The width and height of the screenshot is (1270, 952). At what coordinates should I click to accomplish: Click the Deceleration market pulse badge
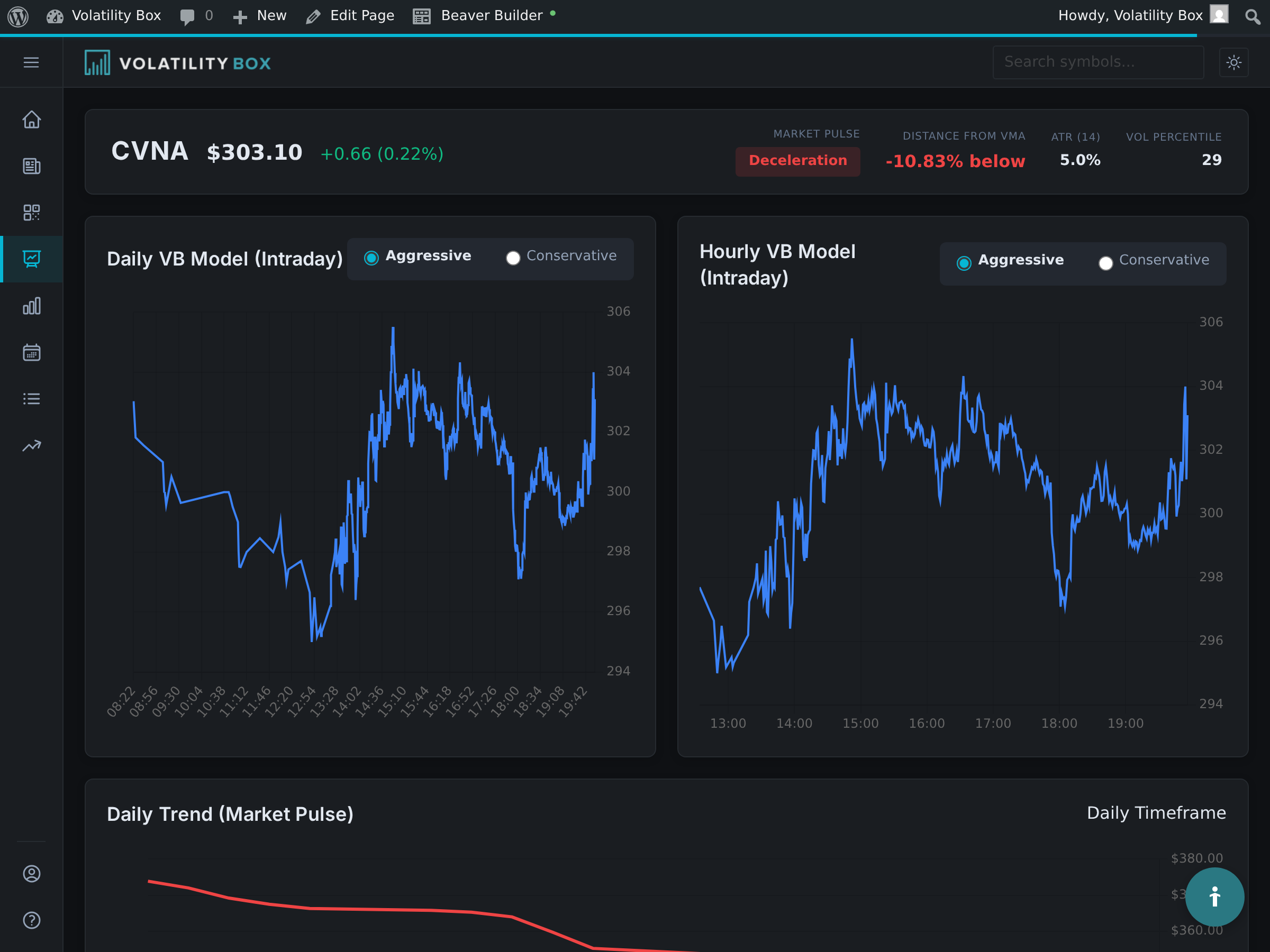pyautogui.click(x=797, y=161)
